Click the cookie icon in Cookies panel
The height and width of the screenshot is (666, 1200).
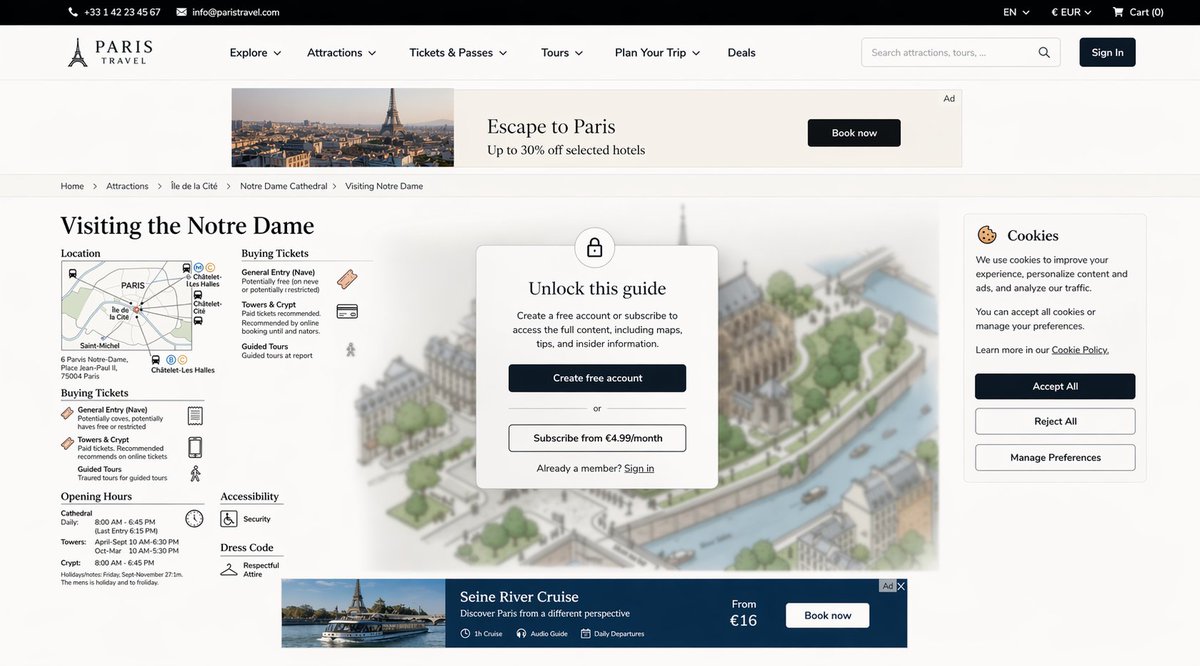(x=987, y=235)
